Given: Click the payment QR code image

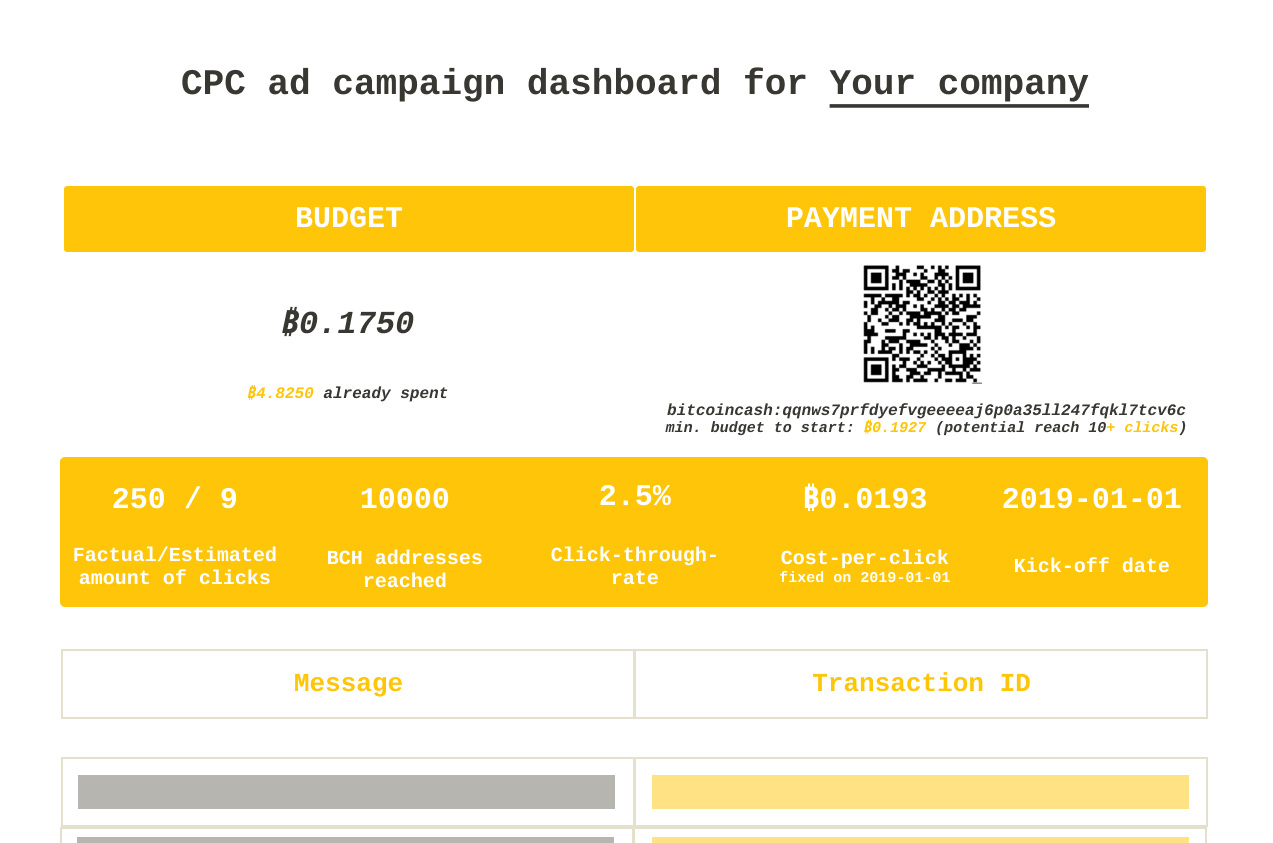Looking at the screenshot, I should coord(921,323).
